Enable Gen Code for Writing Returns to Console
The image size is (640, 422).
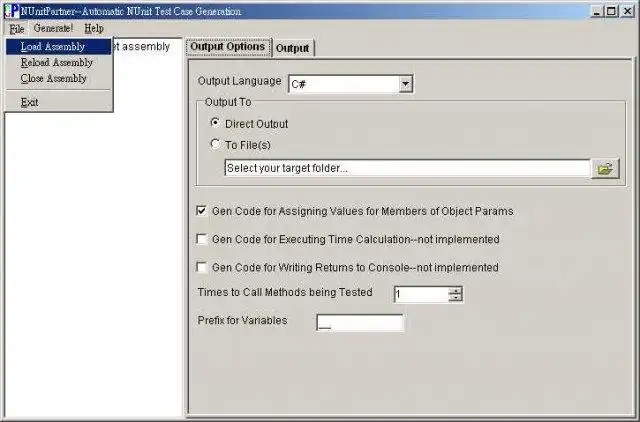point(201,267)
